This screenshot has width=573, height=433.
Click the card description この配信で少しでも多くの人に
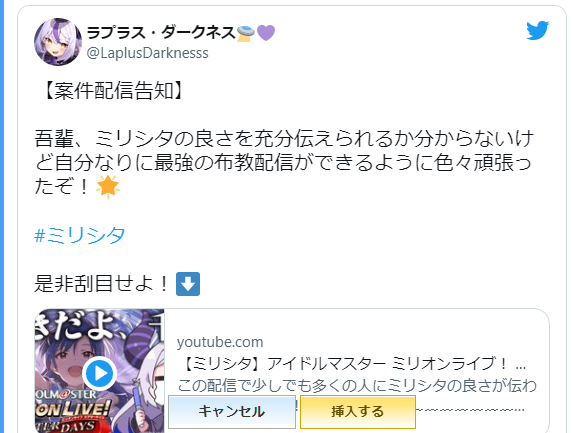click(x=357, y=385)
